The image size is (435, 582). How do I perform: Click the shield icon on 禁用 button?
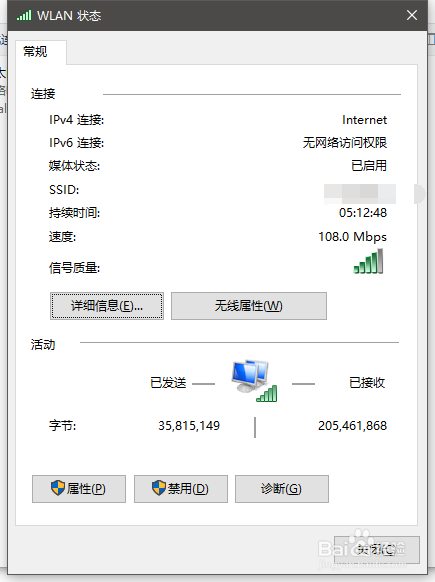(159, 488)
